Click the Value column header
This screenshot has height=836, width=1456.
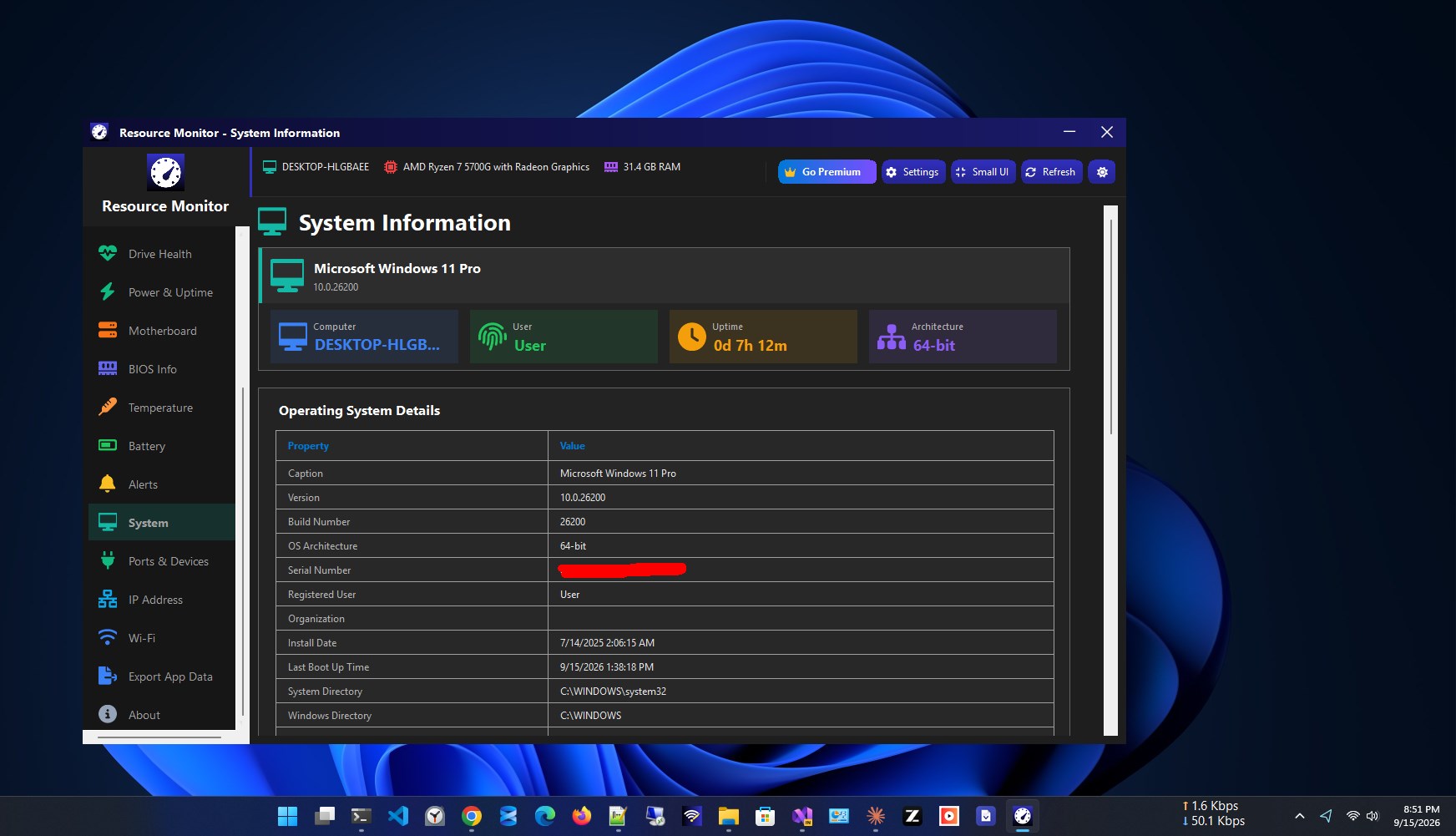[x=801, y=445]
